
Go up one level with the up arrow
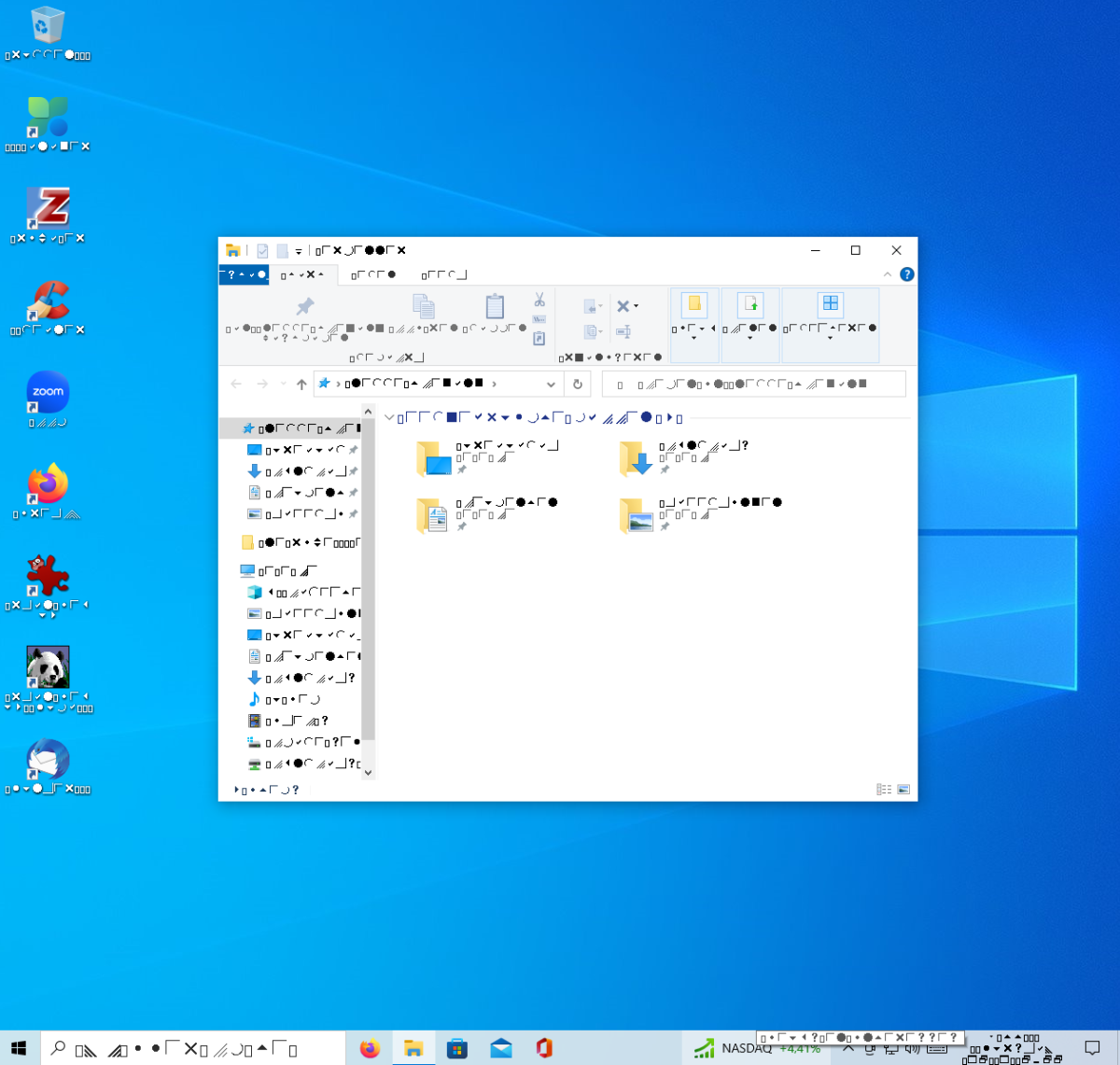point(301,384)
